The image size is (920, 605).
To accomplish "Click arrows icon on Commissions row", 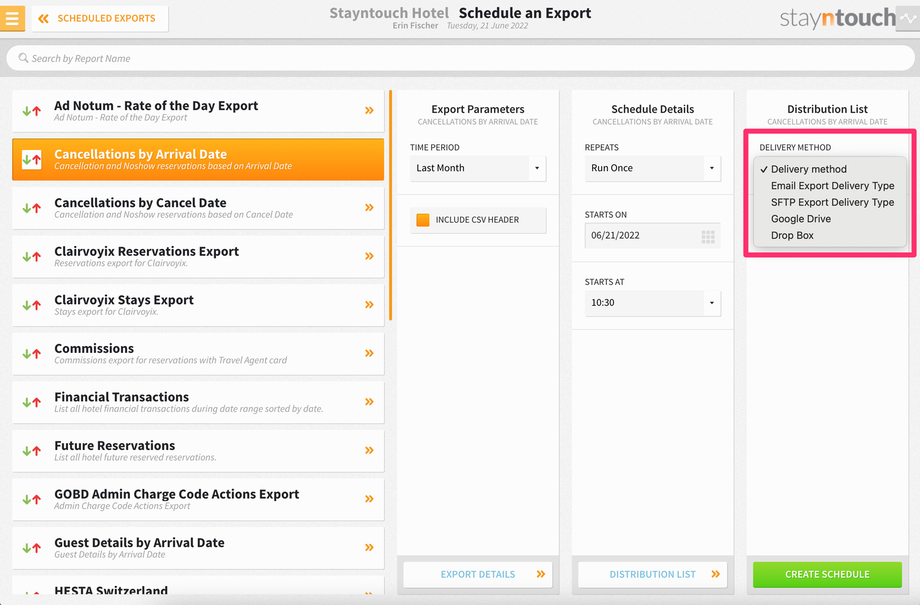I will [x=32, y=354].
